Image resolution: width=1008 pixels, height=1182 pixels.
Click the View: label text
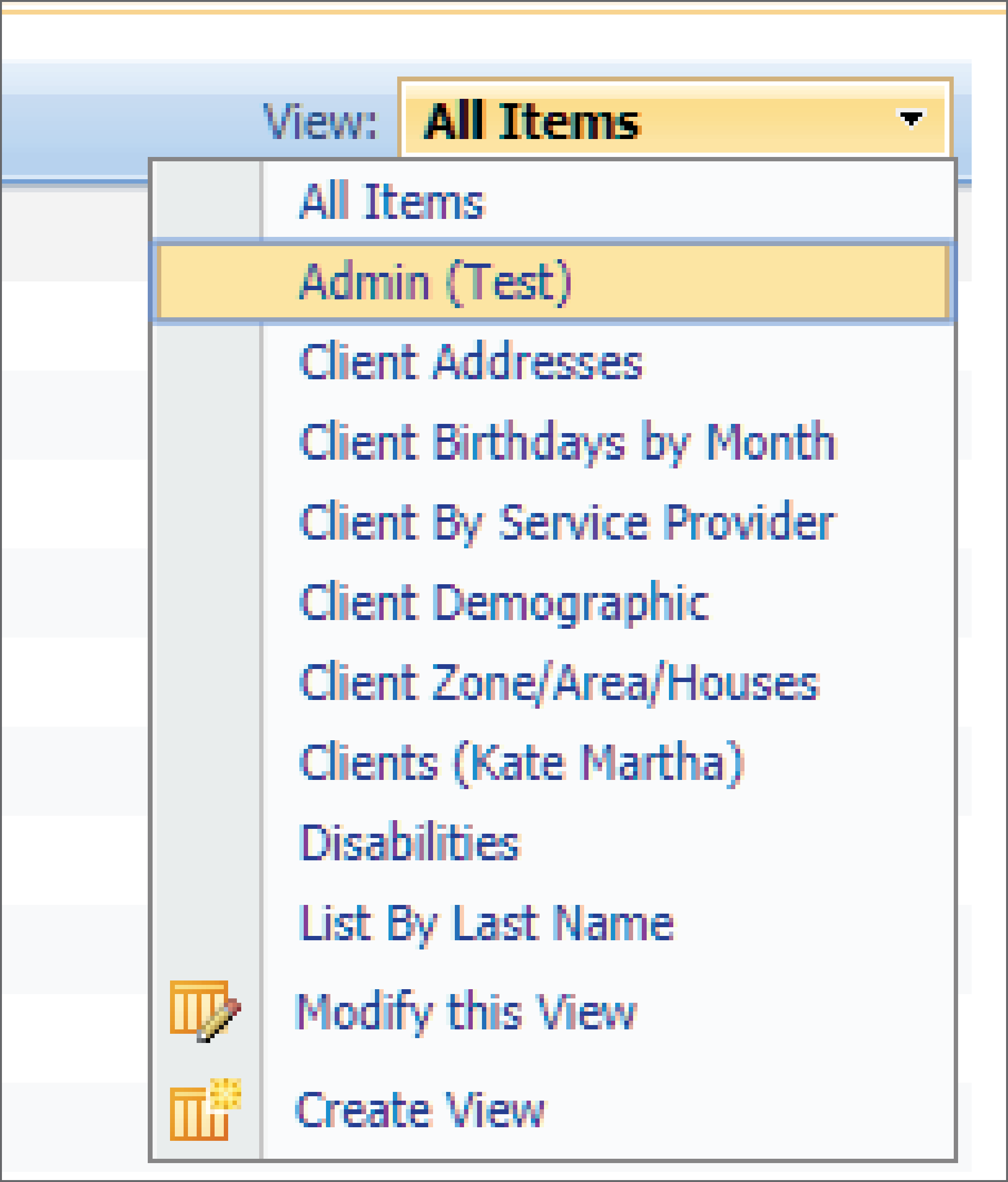[320, 121]
